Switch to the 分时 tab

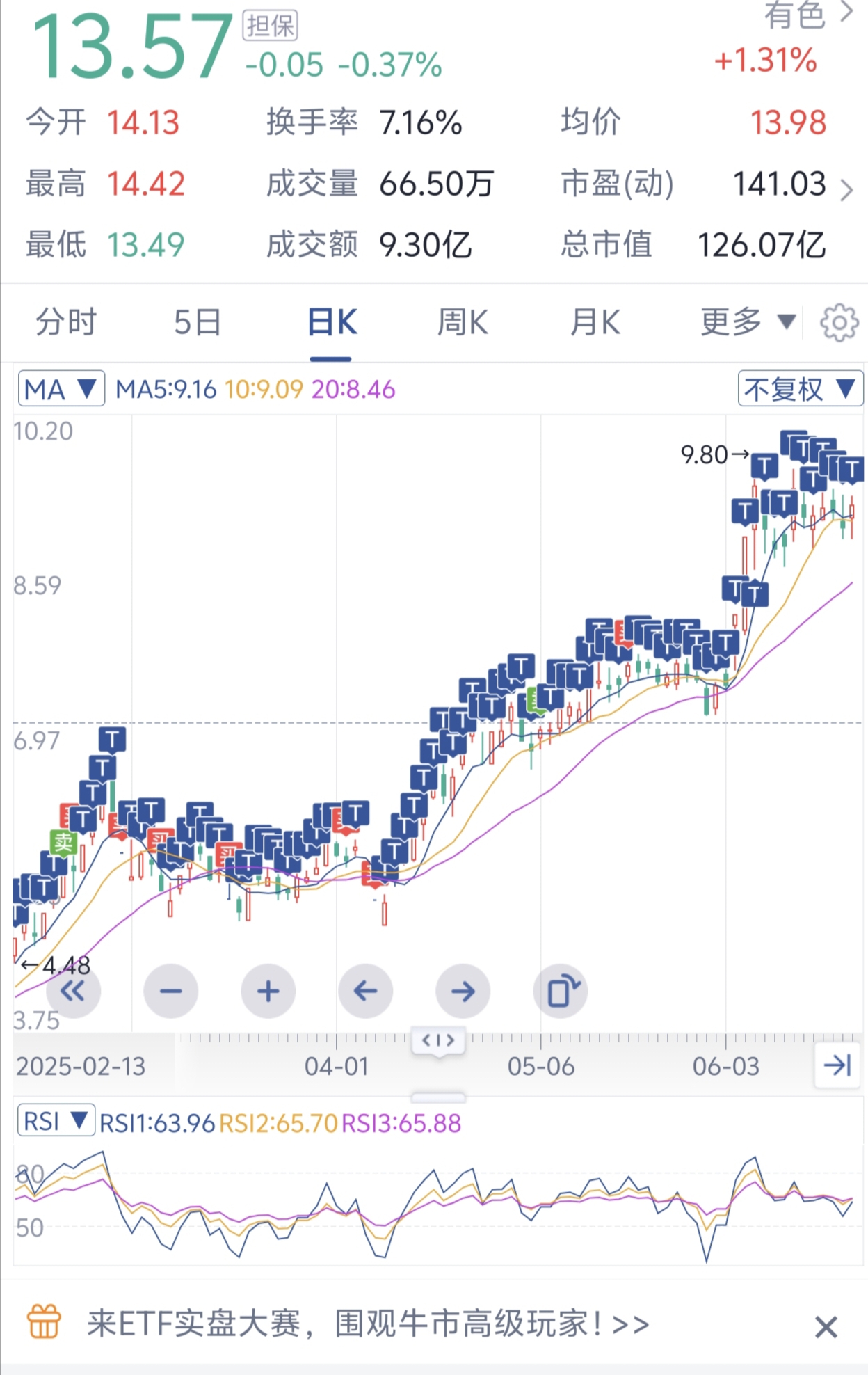pos(66,323)
